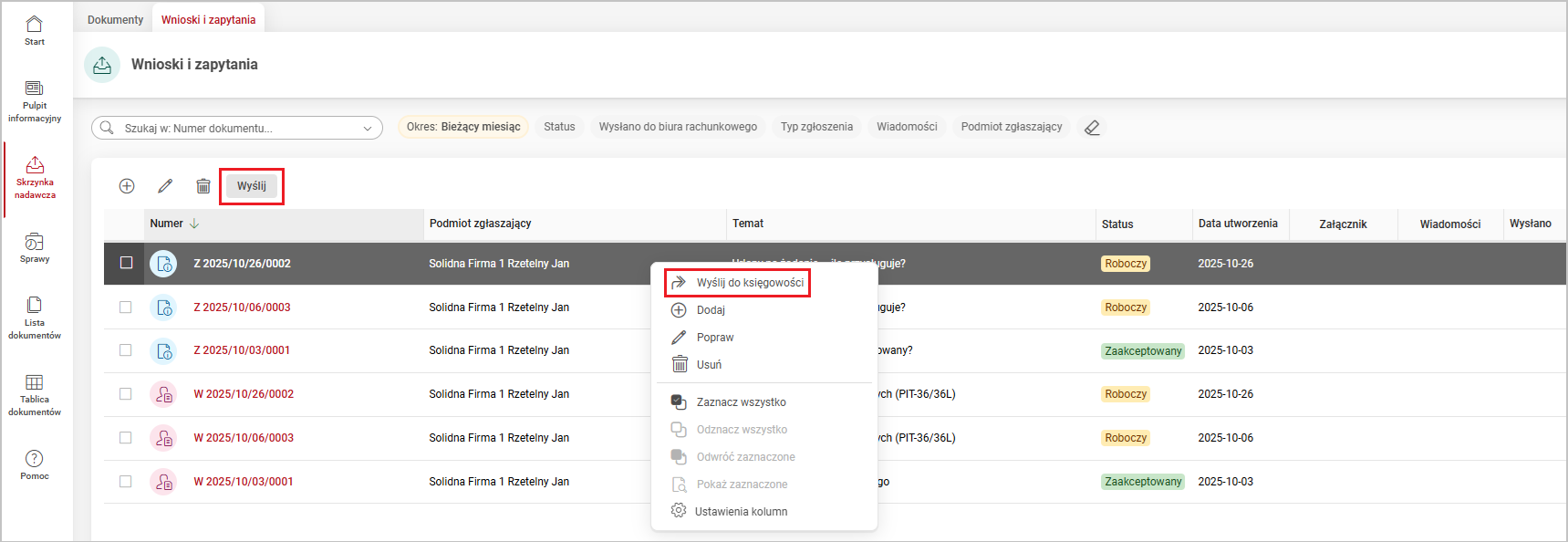Viewport: 1568px width, 542px height.
Task: Open the Pomoc help icon
Action: 35,464
